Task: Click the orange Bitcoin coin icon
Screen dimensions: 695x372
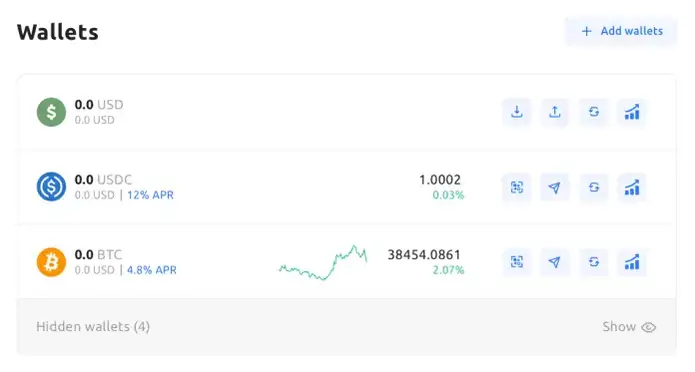Action: click(51, 262)
